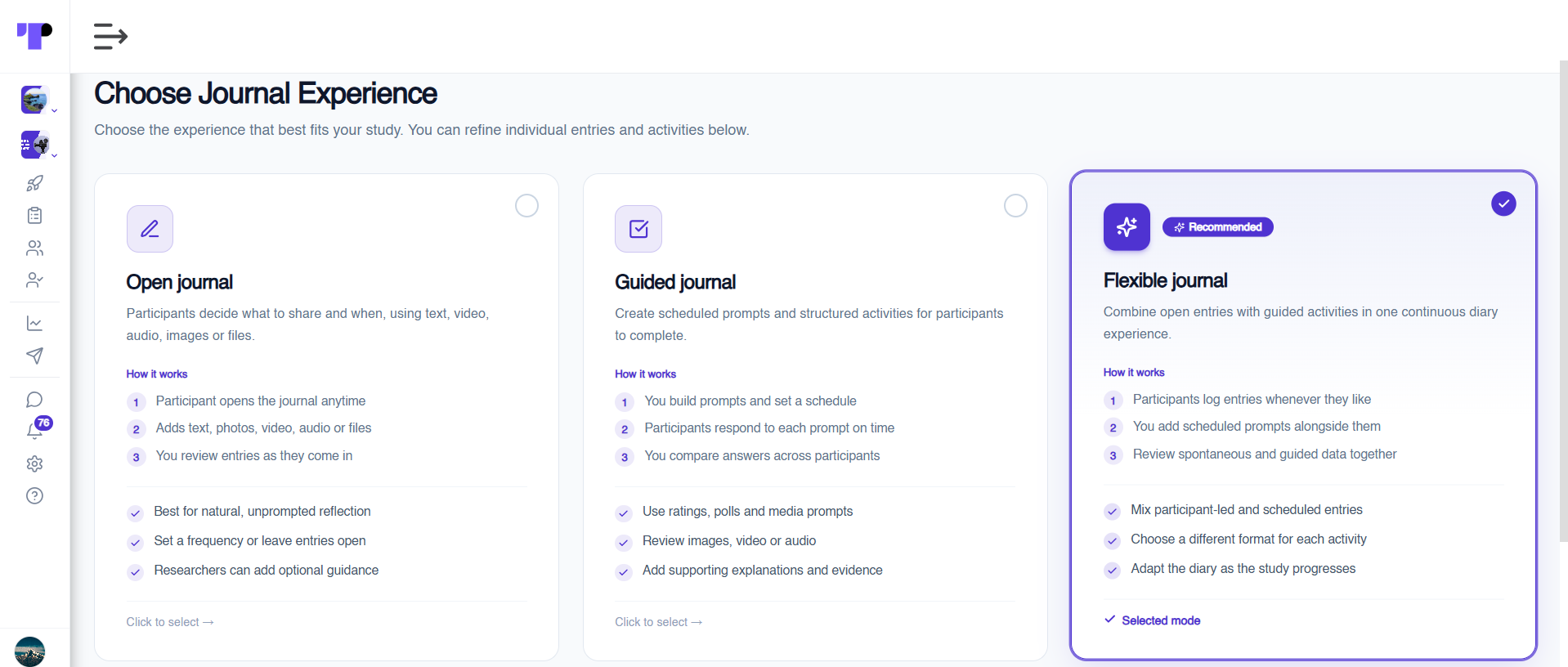Click the pencil icon on Open journal card
Image resolution: width=1568 pixels, height=667 pixels.
[x=150, y=229]
